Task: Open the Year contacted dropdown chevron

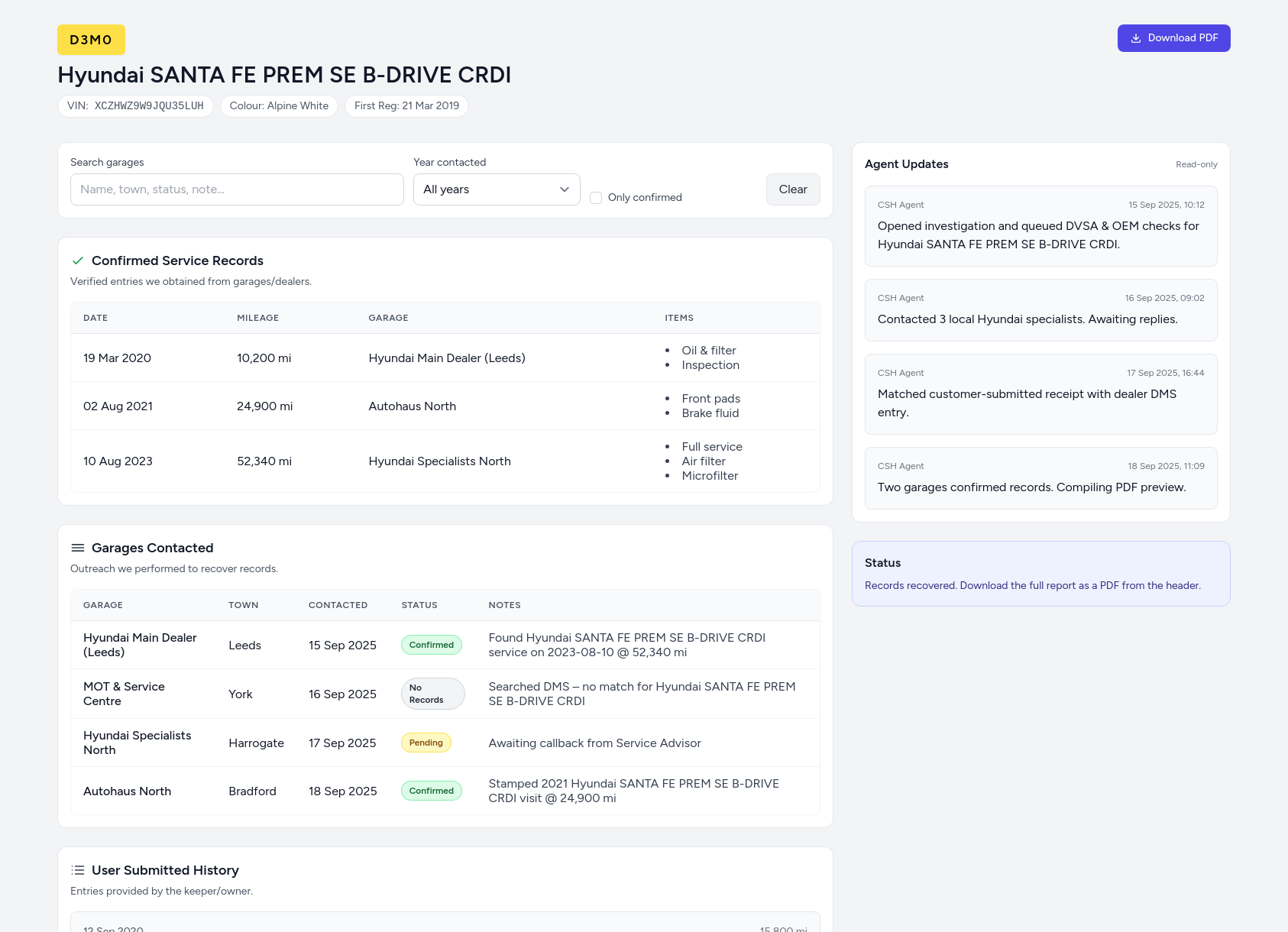Action: [564, 189]
